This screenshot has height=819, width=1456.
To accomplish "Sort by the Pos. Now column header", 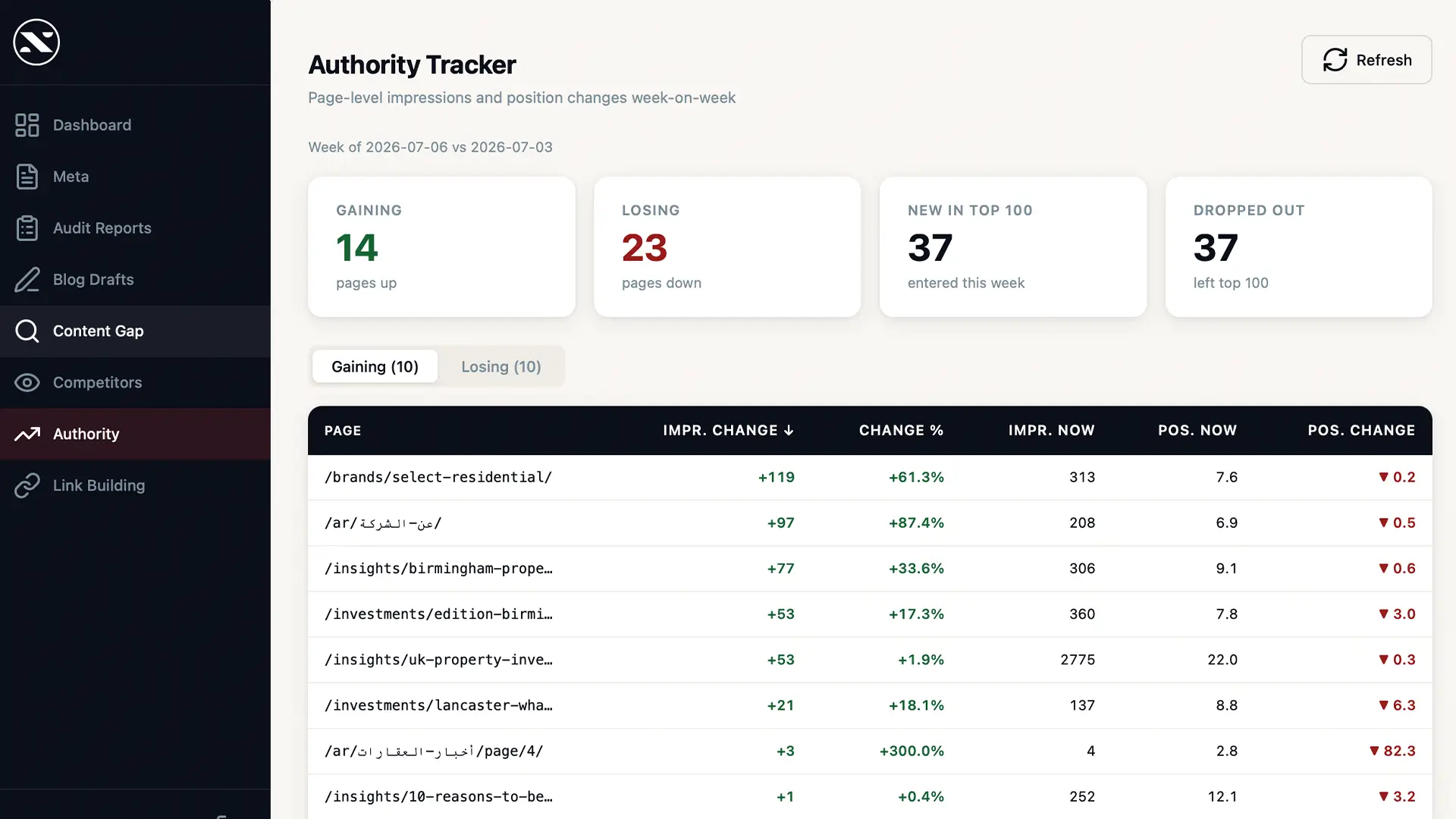I will click(x=1197, y=431).
